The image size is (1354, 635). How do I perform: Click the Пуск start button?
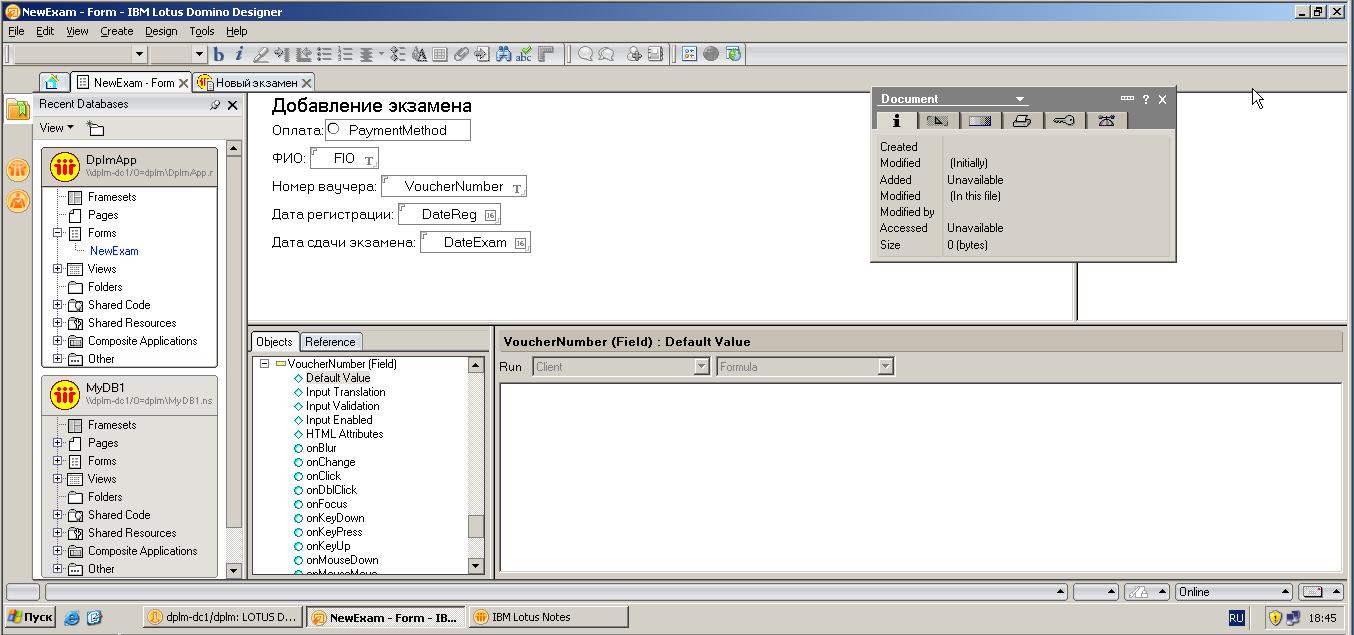click(x=30, y=618)
